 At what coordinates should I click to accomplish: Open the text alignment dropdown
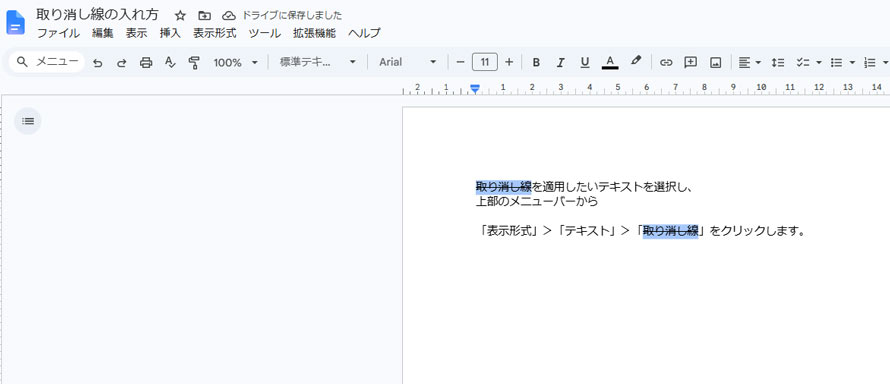(749, 62)
